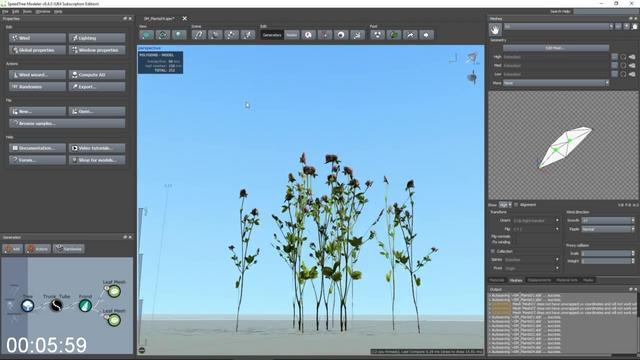Viewport: 640px width, 360px height.
Task: Open the Species dropdown
Action: coord(531,260)
